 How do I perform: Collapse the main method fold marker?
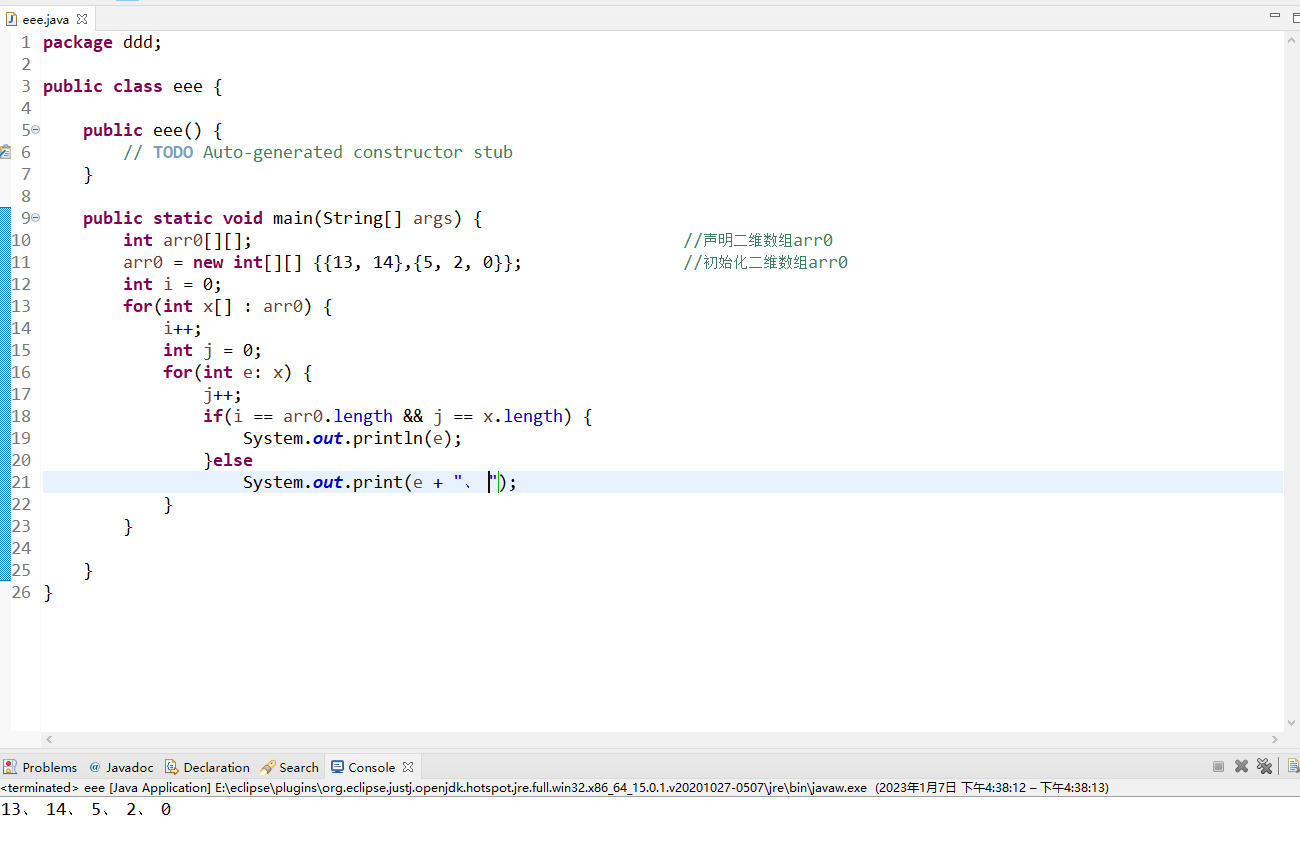click(x=36, y=217)
